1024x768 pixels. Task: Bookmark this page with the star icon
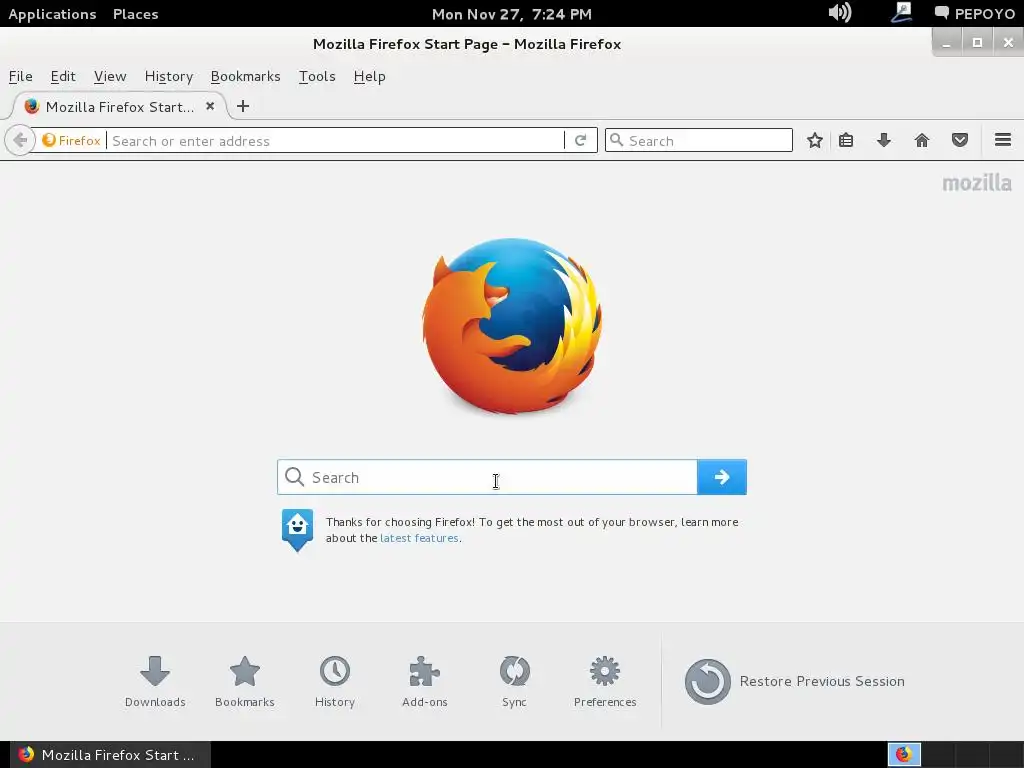[814, 140]
